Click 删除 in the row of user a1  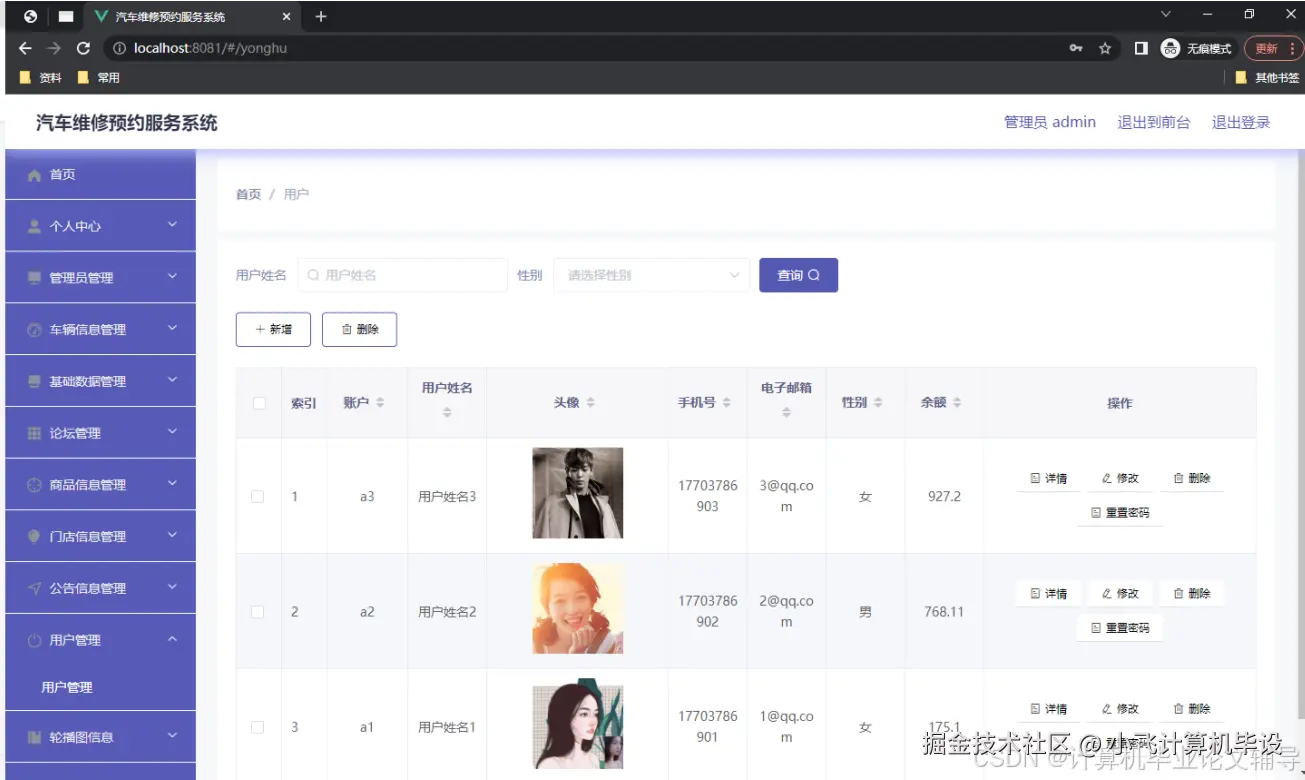1192,709
